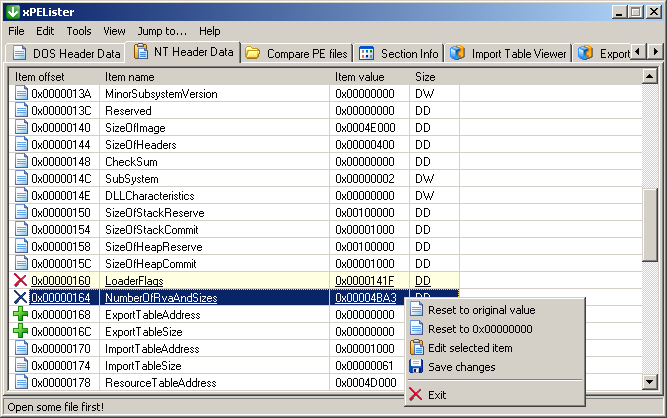The image size is (667, 418).
Task: Select Exit in the context menu
Action: [437, 395]
